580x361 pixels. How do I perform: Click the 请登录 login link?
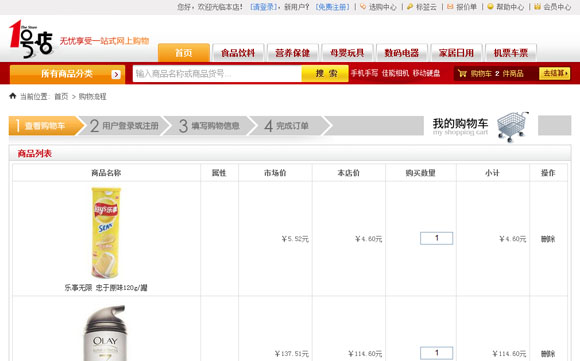click(x=264, y=7)
